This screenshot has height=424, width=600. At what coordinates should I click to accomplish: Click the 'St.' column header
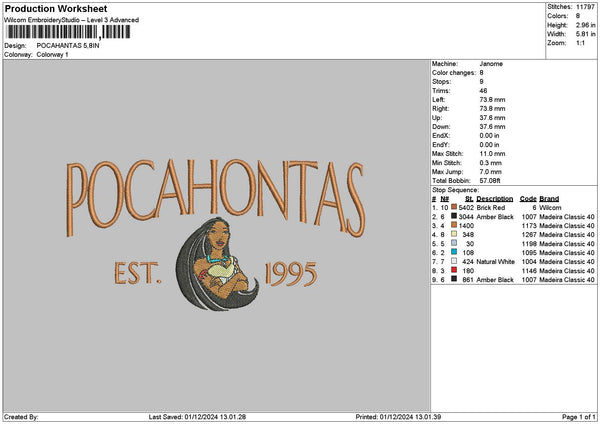470,199
